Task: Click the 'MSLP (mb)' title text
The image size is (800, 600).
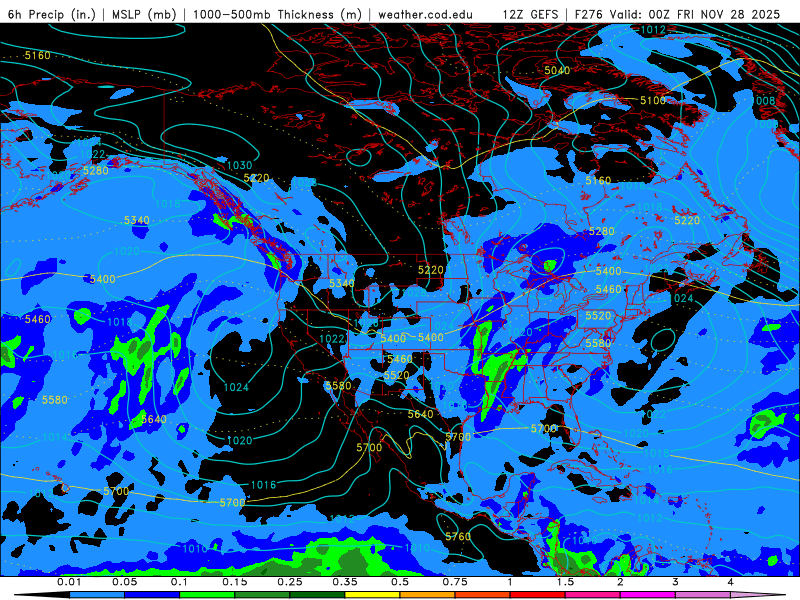Action: [142, 14]
